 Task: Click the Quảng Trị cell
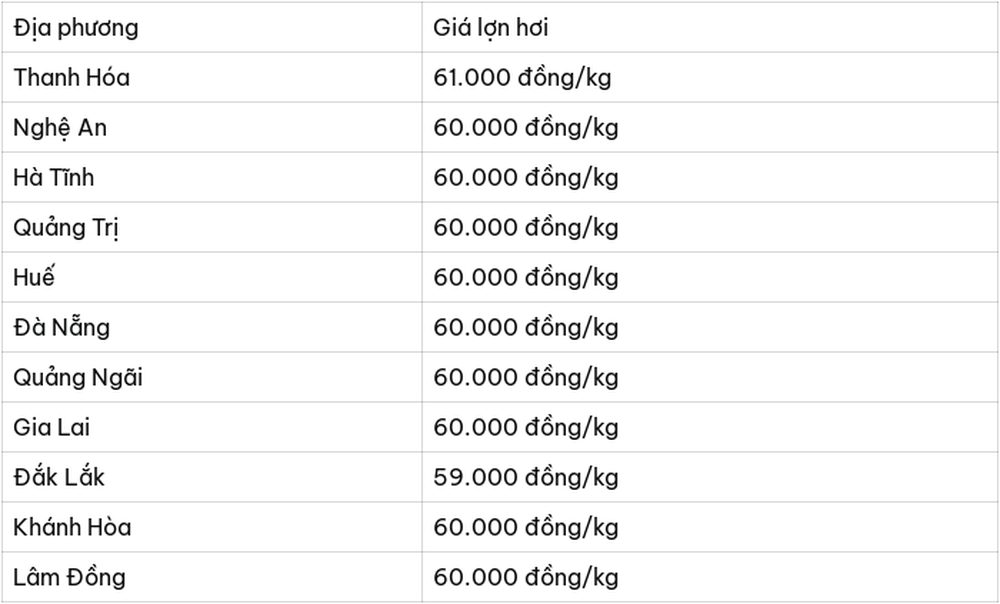point(212,227)
